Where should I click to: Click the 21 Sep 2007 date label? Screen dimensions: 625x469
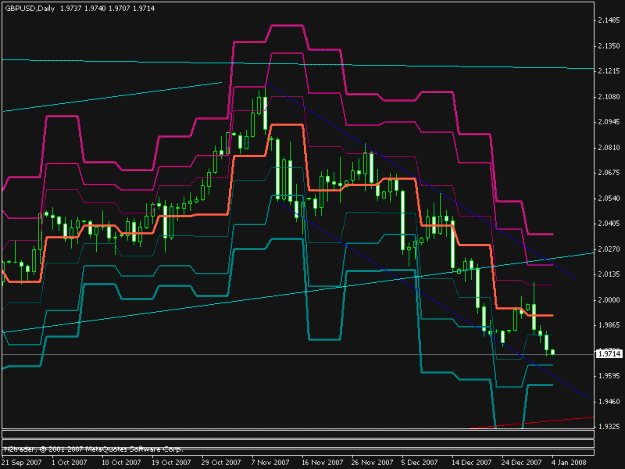22,462
